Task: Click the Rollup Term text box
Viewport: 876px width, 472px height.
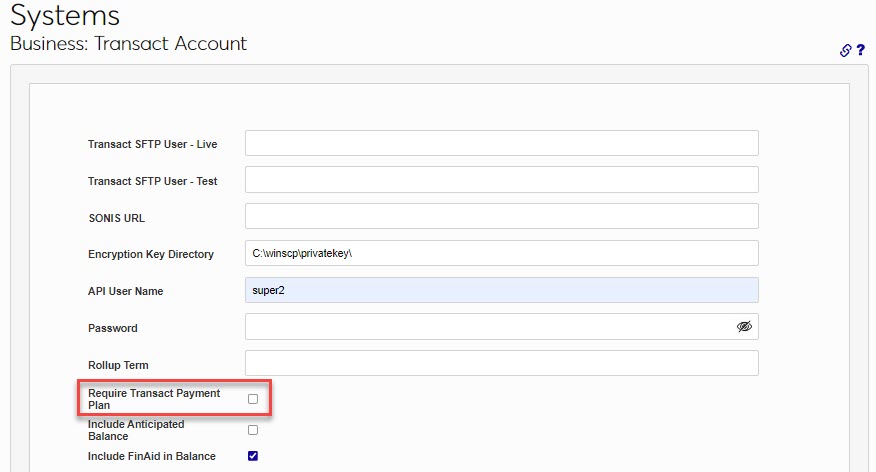Action: pos(502,363)
